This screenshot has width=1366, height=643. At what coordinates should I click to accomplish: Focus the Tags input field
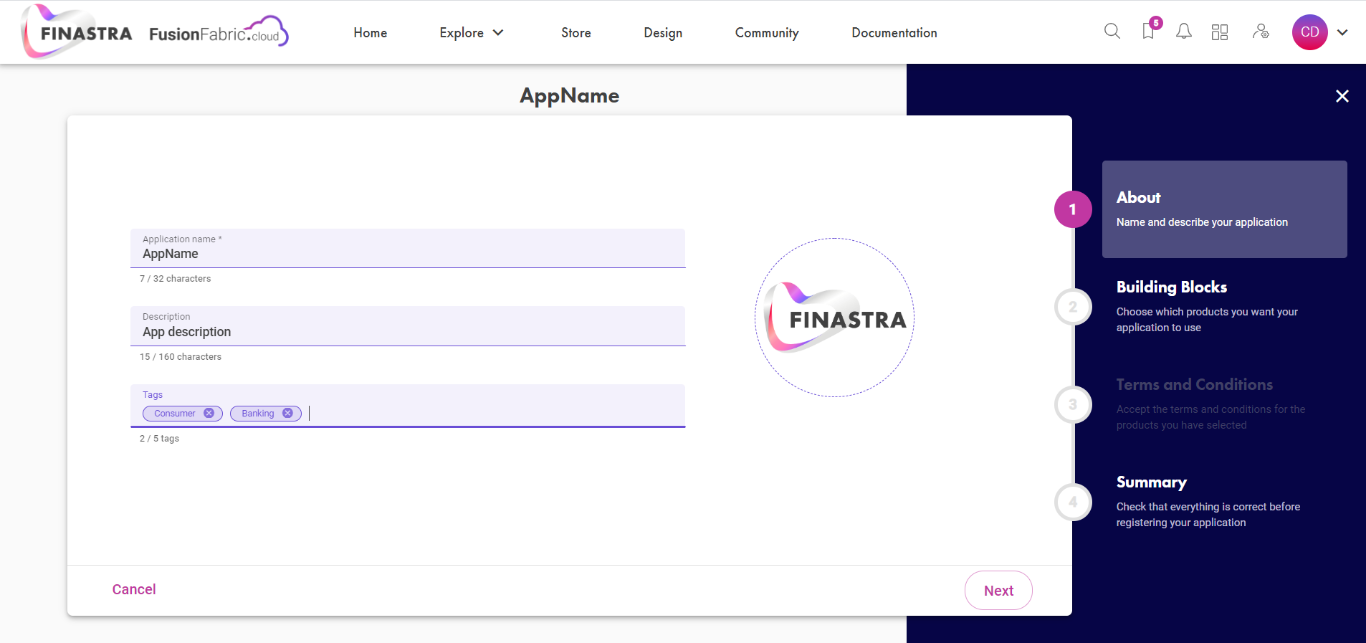click(x=408, y=406)
